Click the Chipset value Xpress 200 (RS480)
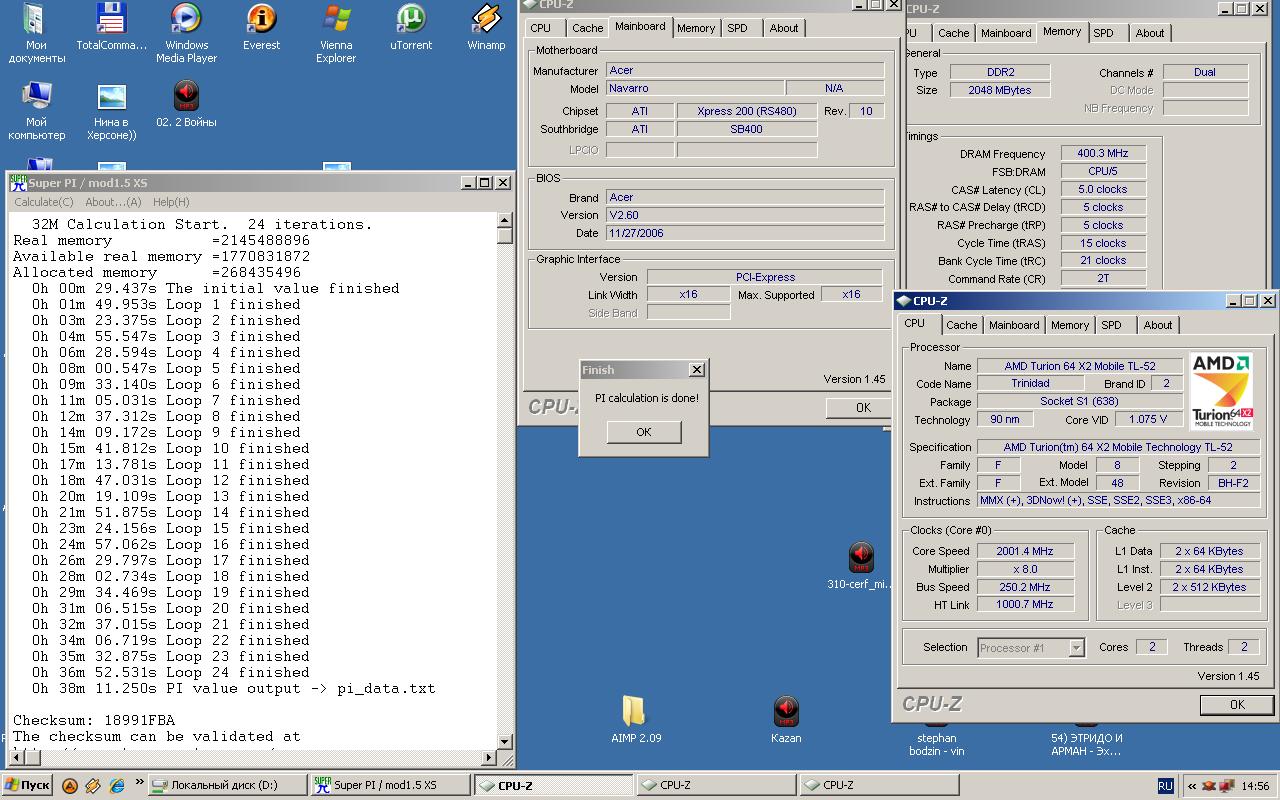The image size is (1280, 800). coord(747,111)
